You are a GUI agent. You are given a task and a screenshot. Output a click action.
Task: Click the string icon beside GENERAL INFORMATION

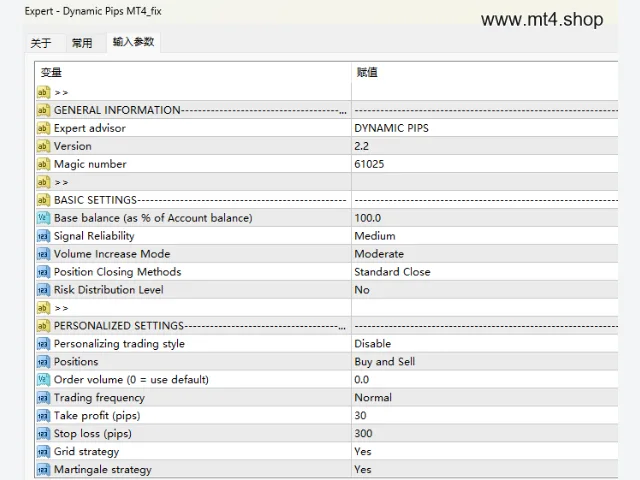43,110
